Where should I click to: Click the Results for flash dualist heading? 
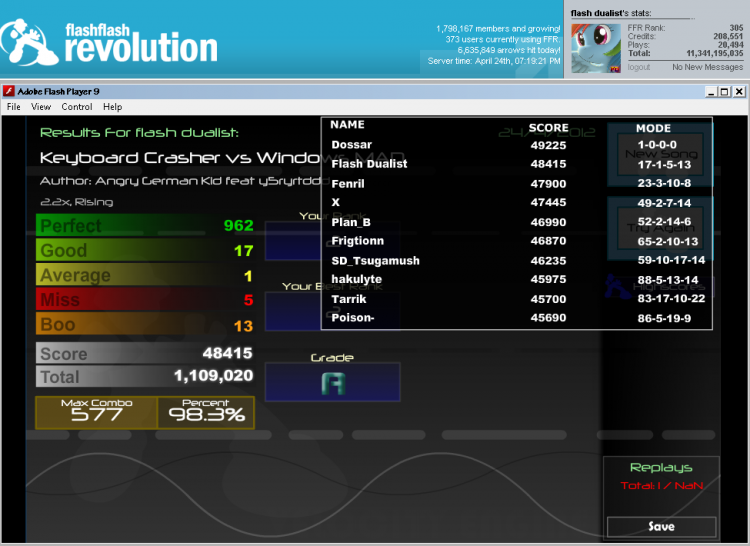coord(139,132)
